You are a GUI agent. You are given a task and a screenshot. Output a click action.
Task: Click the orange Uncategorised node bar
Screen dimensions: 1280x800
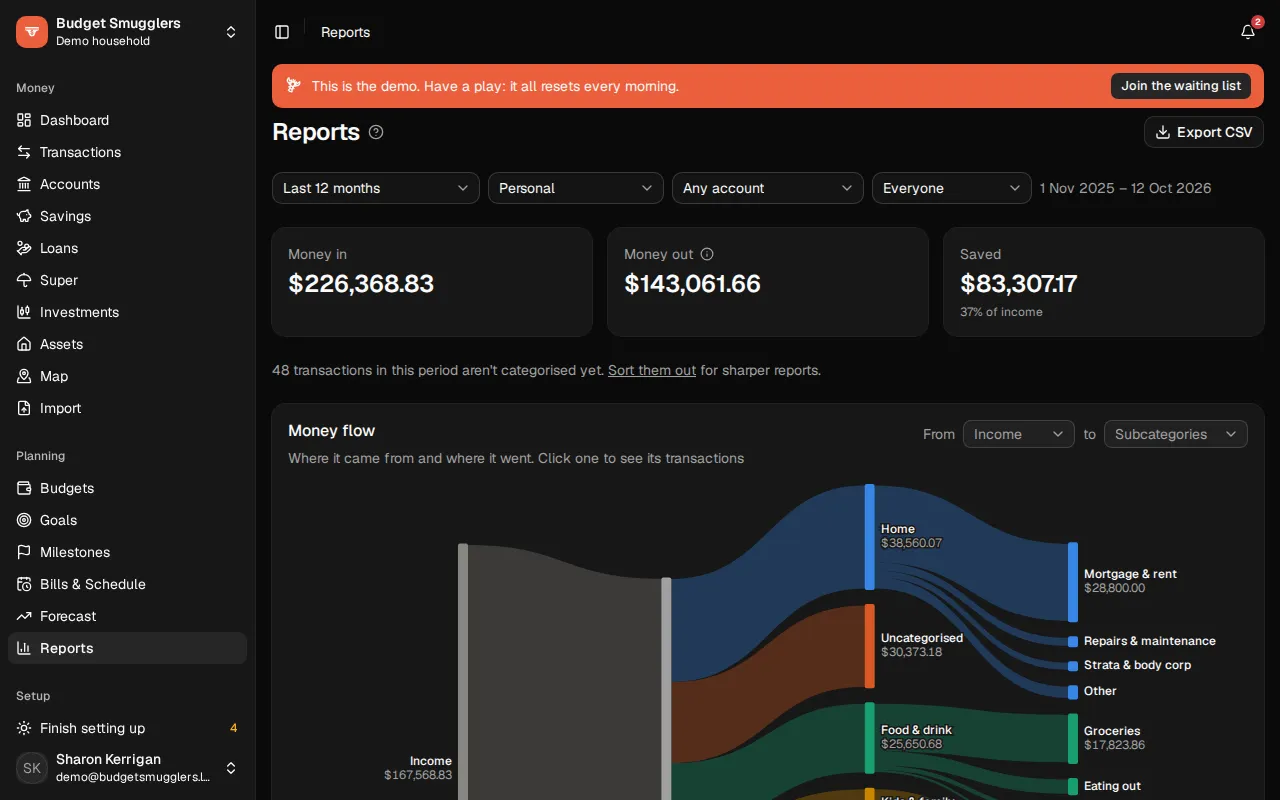click(870, 646)
